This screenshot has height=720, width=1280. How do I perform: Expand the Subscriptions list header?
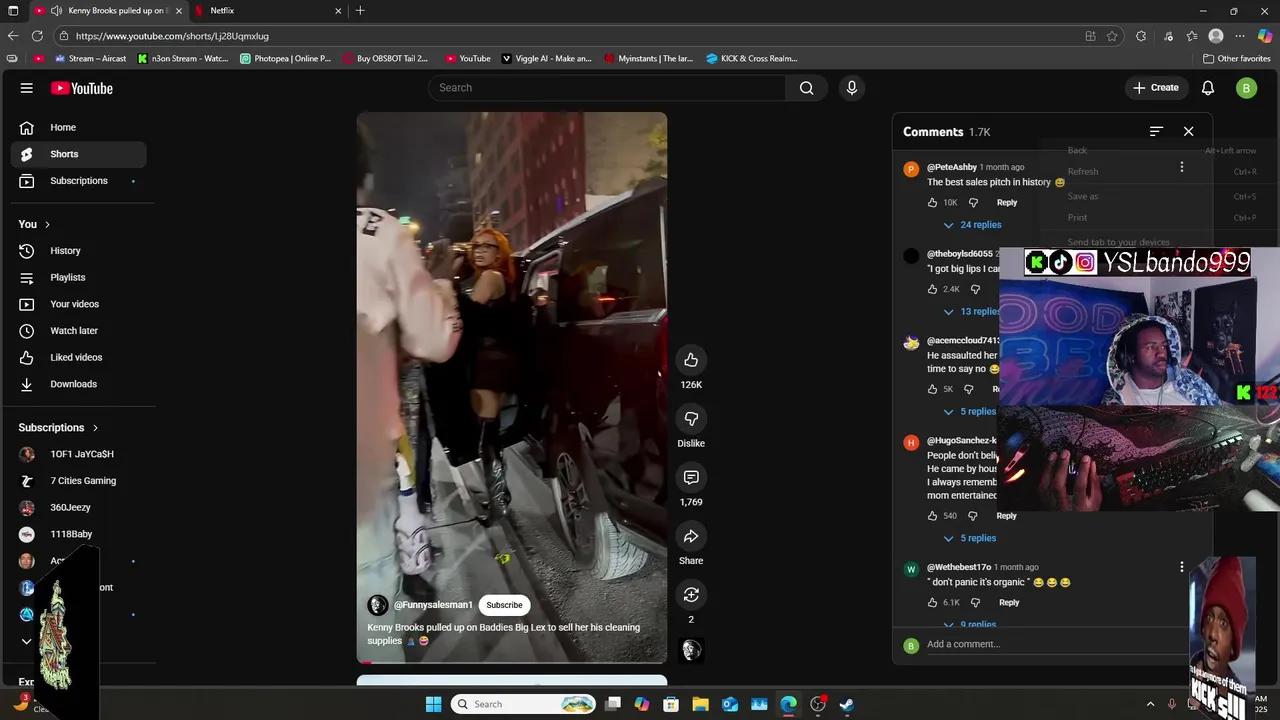coord(59,428)
